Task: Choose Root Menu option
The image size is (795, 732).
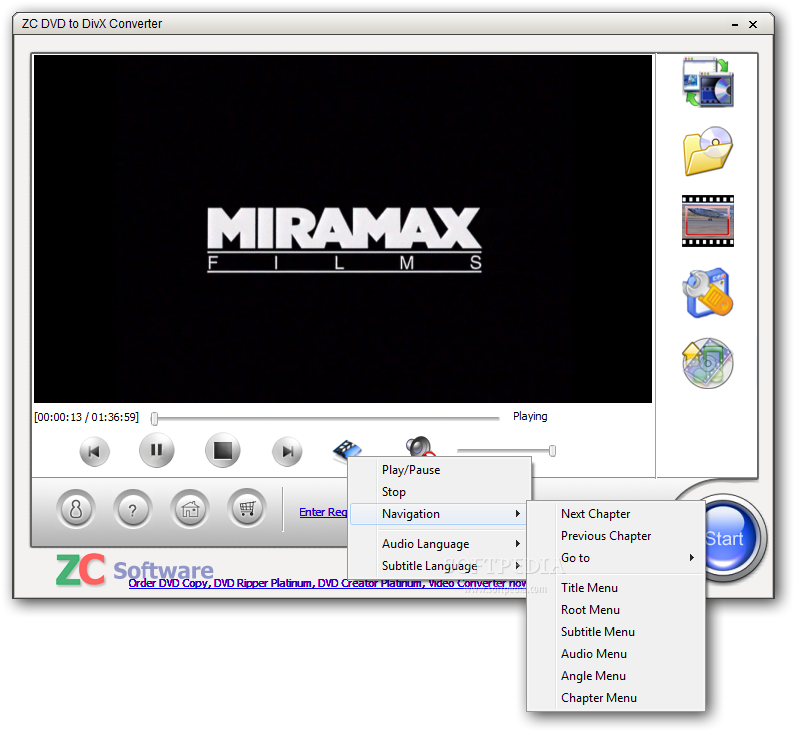Action: (616, 609)
